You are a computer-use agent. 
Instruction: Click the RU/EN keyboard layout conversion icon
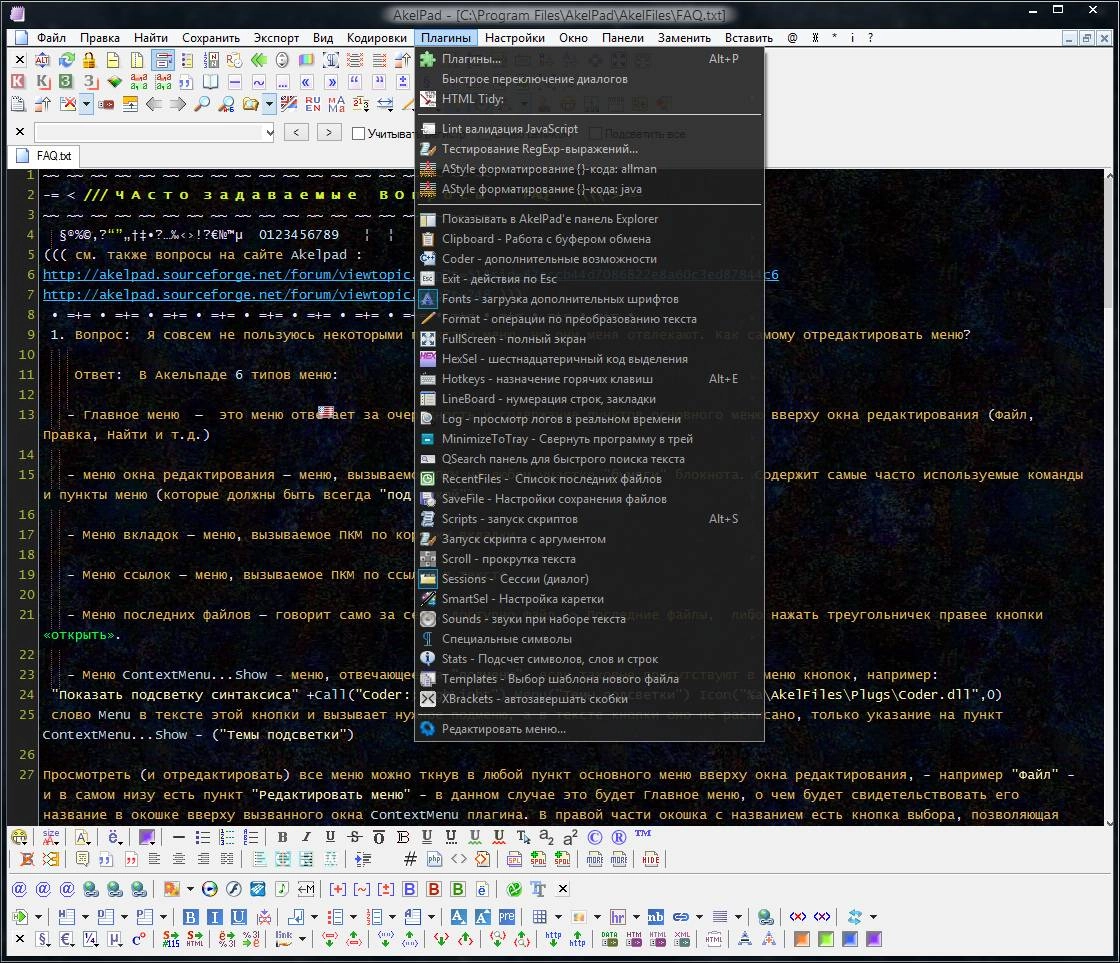pos(313,104)
